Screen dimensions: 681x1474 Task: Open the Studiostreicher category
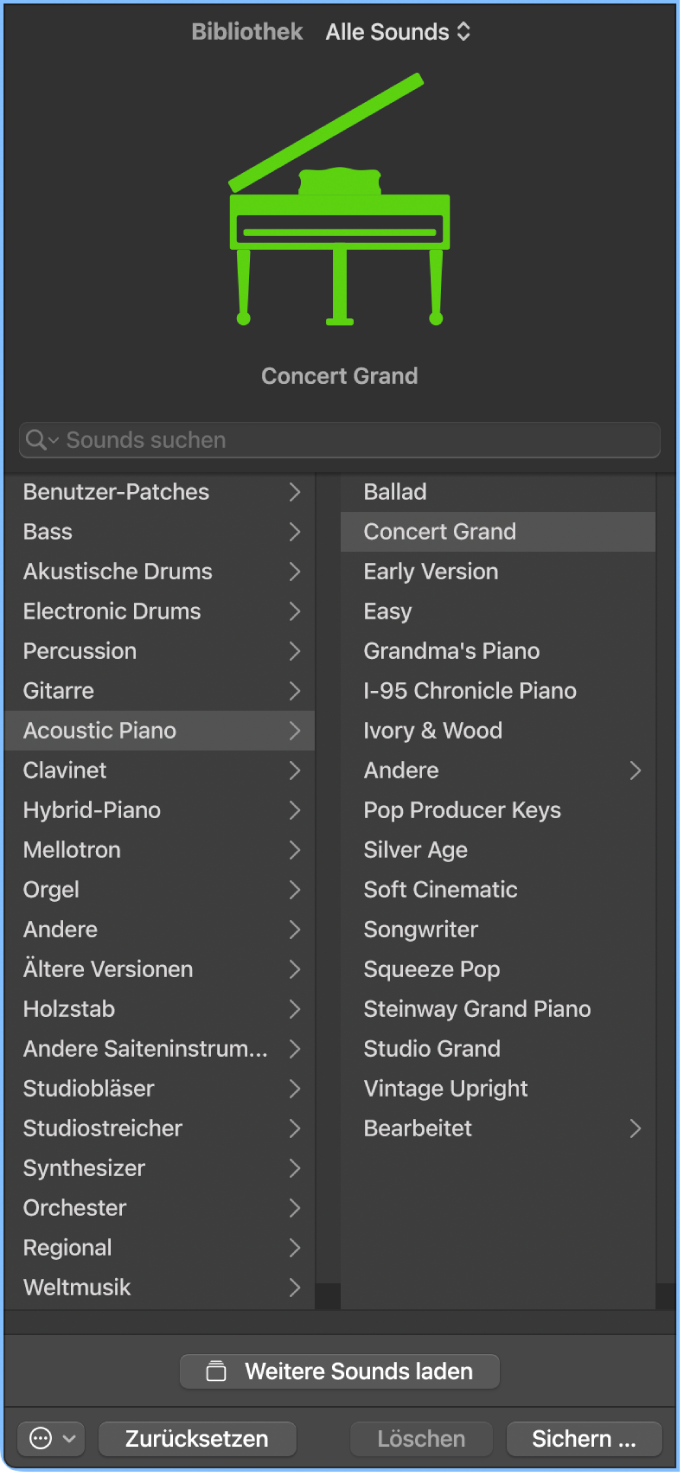point(160,1128)
